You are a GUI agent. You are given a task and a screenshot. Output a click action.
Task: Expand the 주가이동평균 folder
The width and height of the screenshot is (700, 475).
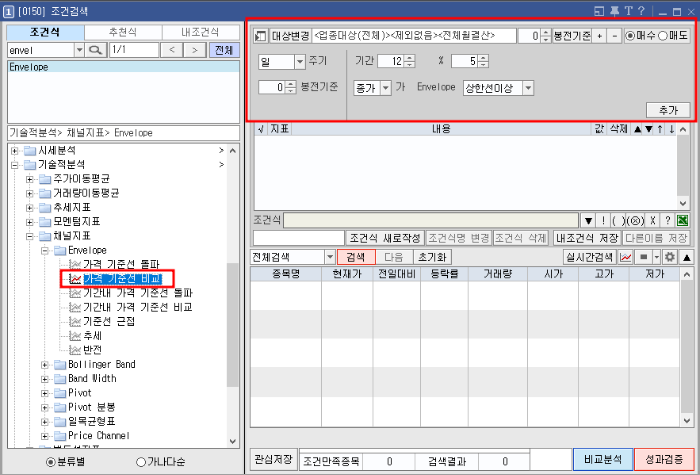29,179
